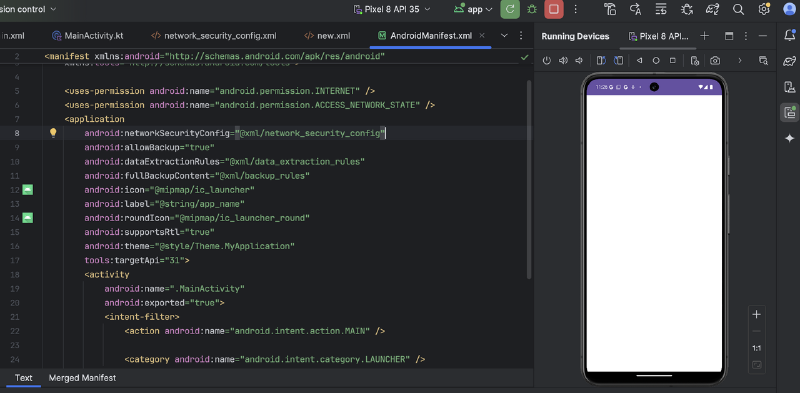800x393 pixels.
Task: Toggle Running Devices window view mode icon
Action: click(x=729, y=36)
